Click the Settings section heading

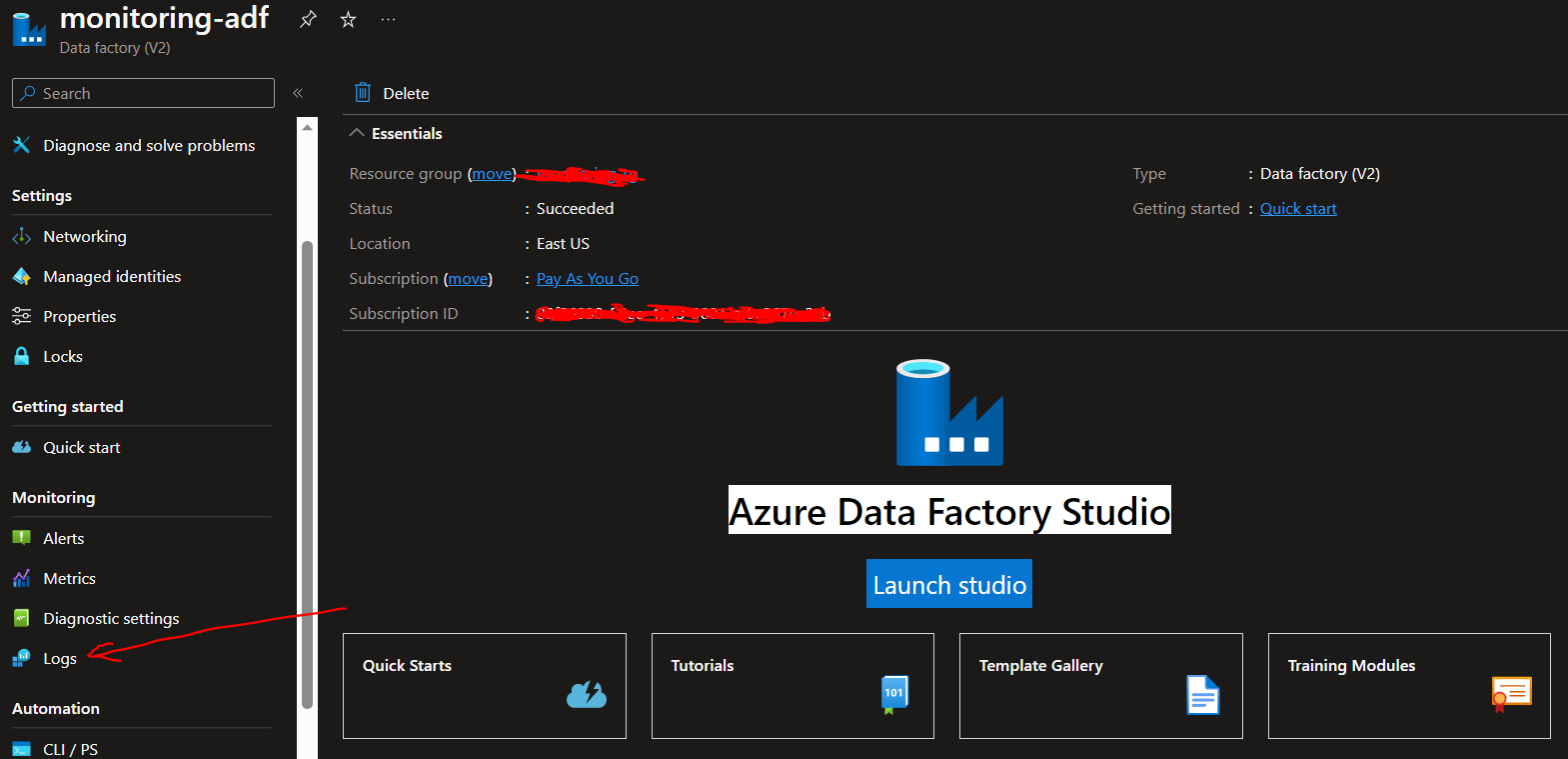coord(42,196)
